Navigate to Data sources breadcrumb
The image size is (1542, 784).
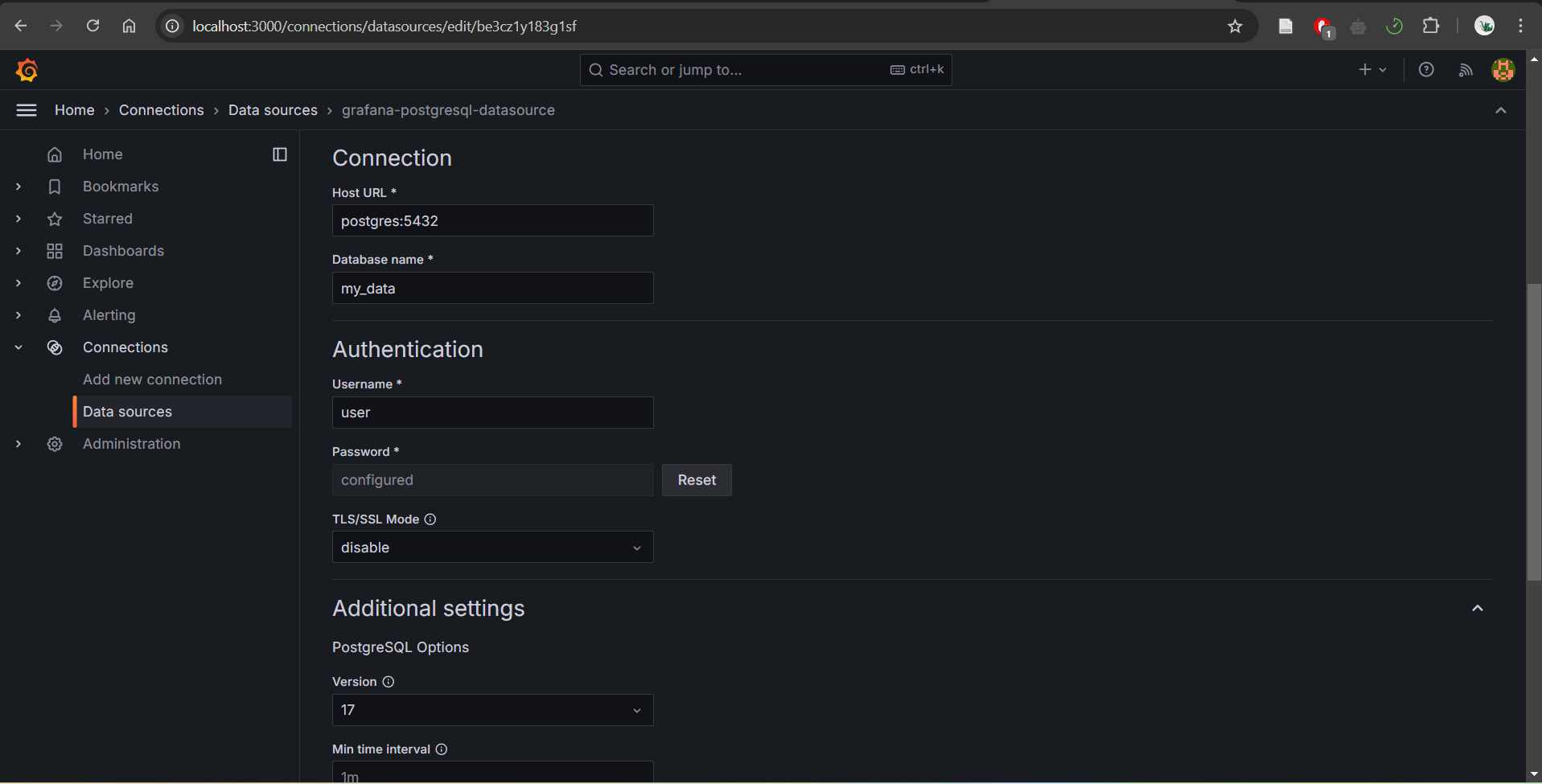tap(273, 110)
